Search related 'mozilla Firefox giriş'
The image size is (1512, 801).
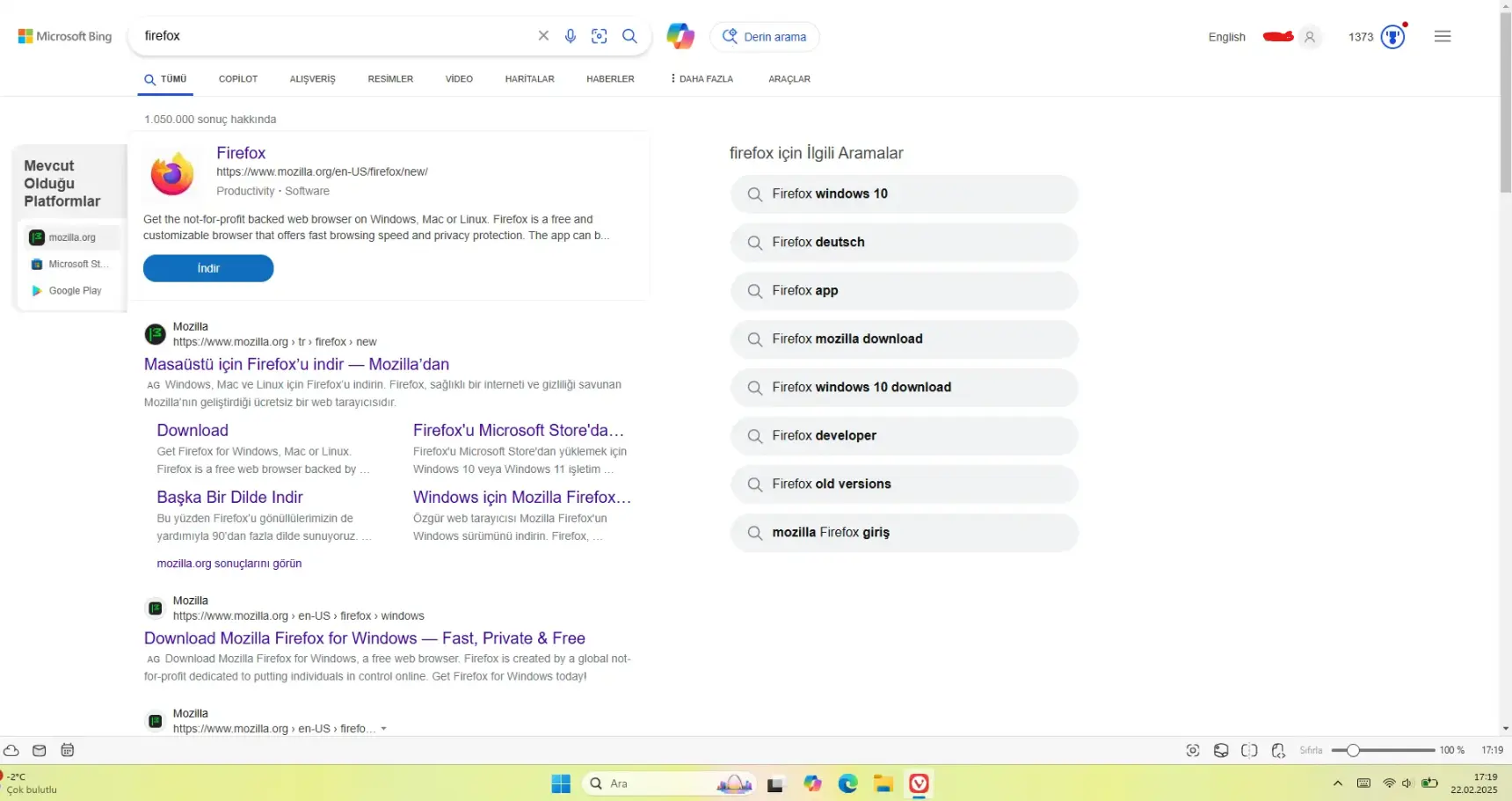point(904,533)
